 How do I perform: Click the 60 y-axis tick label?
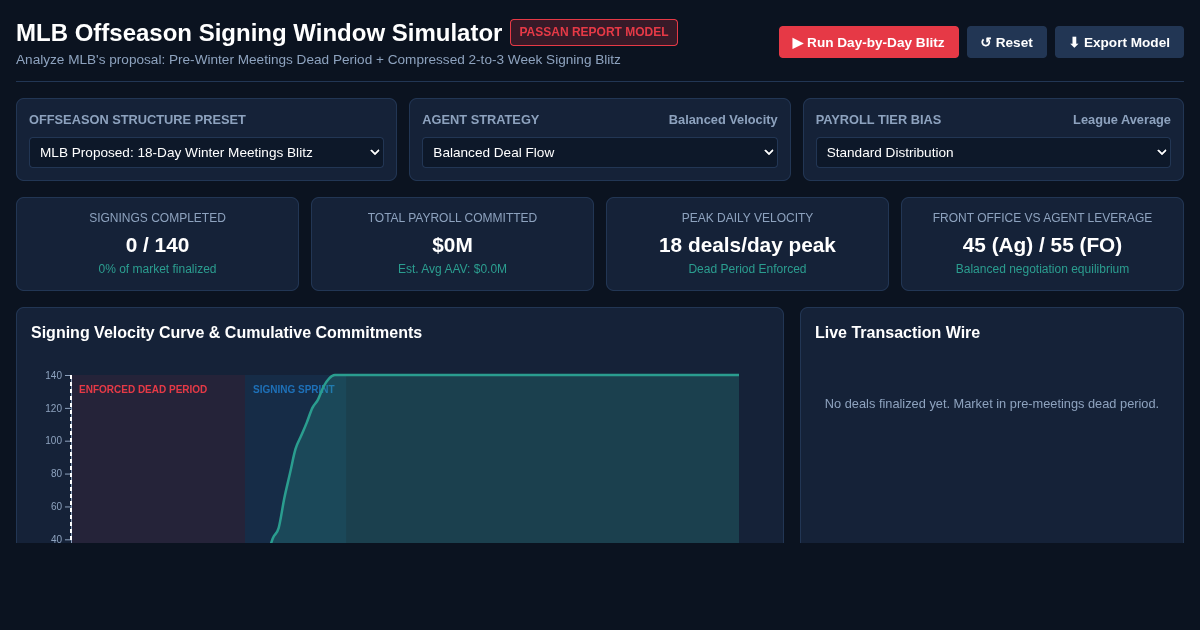56,507
